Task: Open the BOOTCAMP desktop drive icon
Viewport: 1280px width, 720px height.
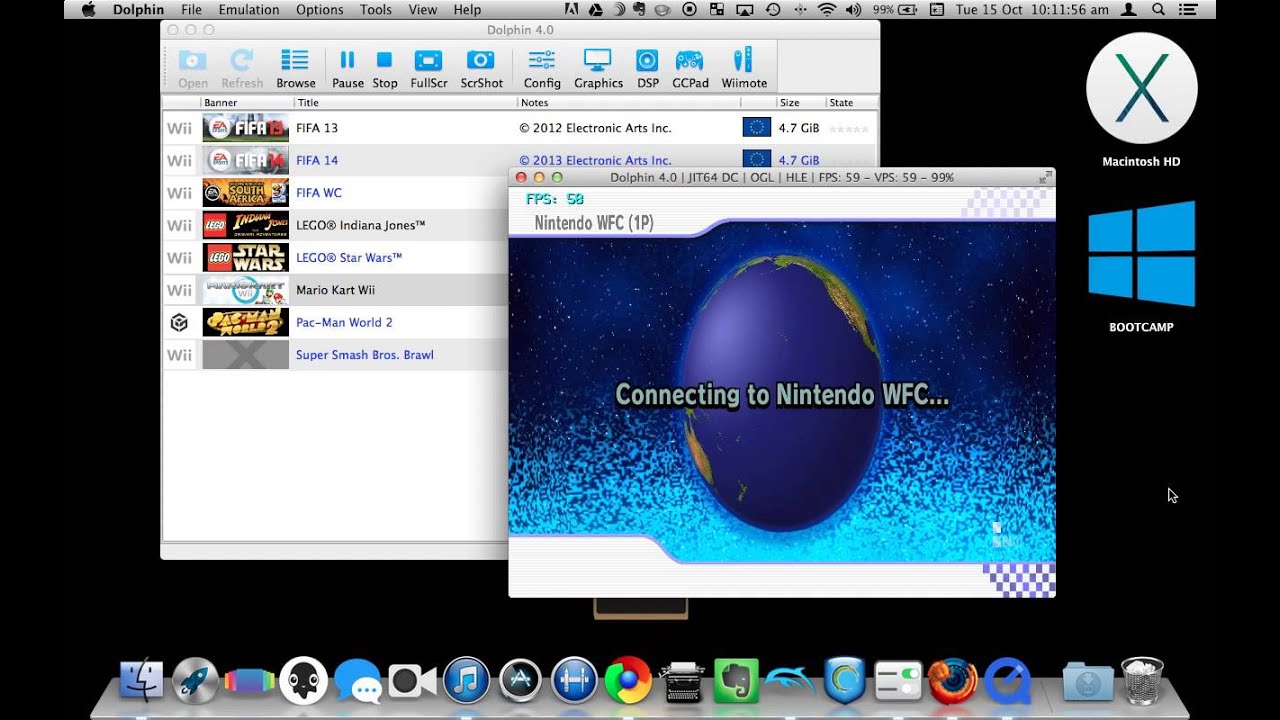Action: pos(1141,266)
